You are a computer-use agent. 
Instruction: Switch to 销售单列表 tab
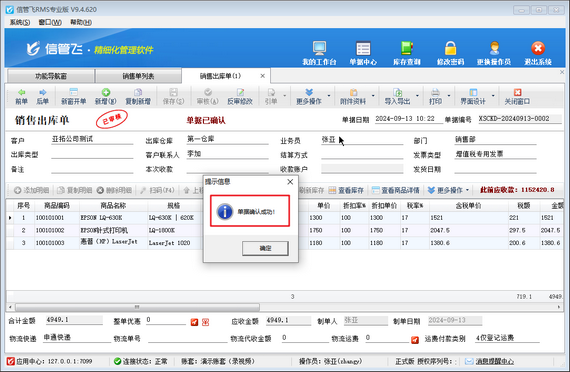pyautogui.click(x=138, y=76)
